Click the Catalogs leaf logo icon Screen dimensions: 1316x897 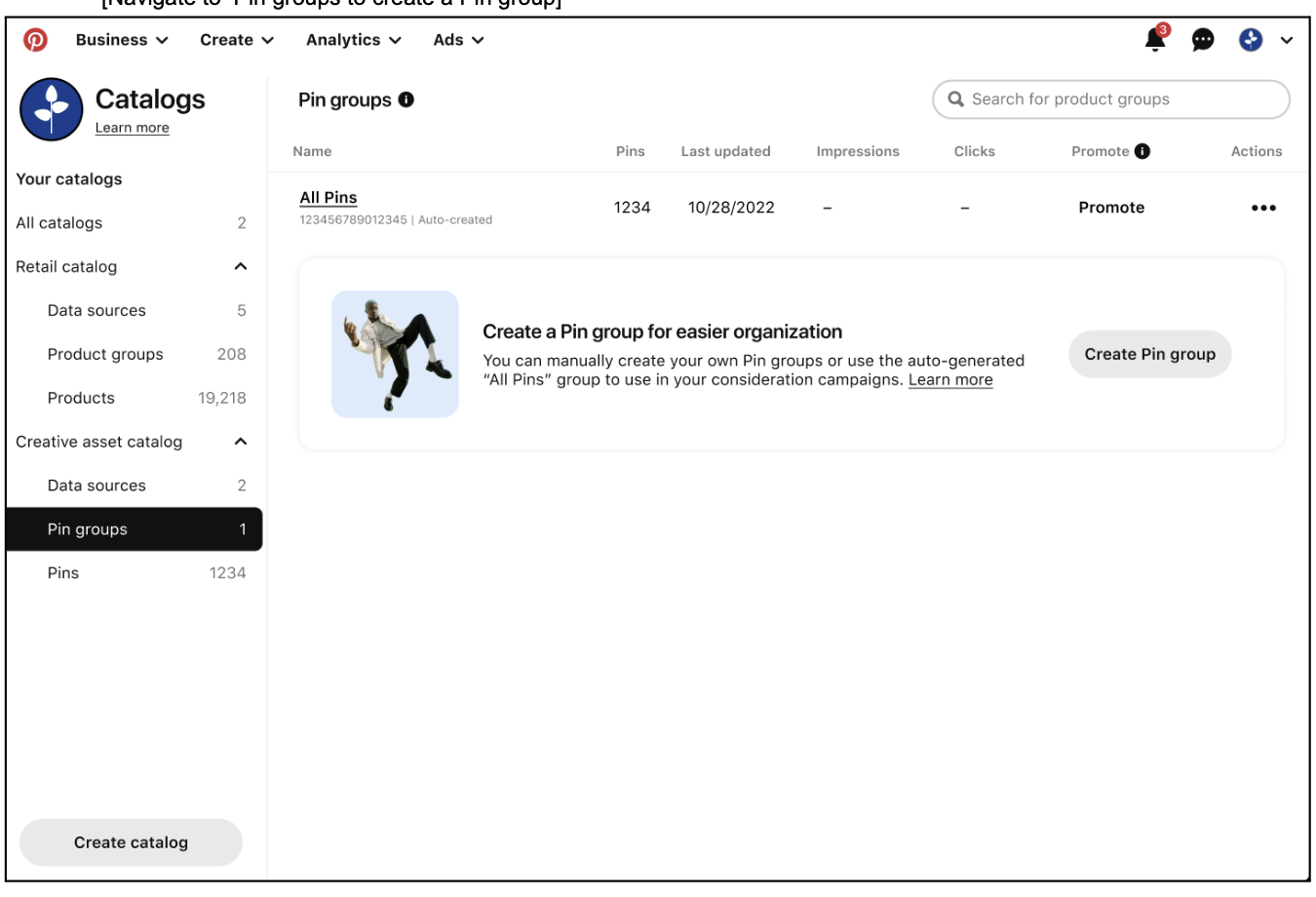pyautogui.click(x=52, y=109)
